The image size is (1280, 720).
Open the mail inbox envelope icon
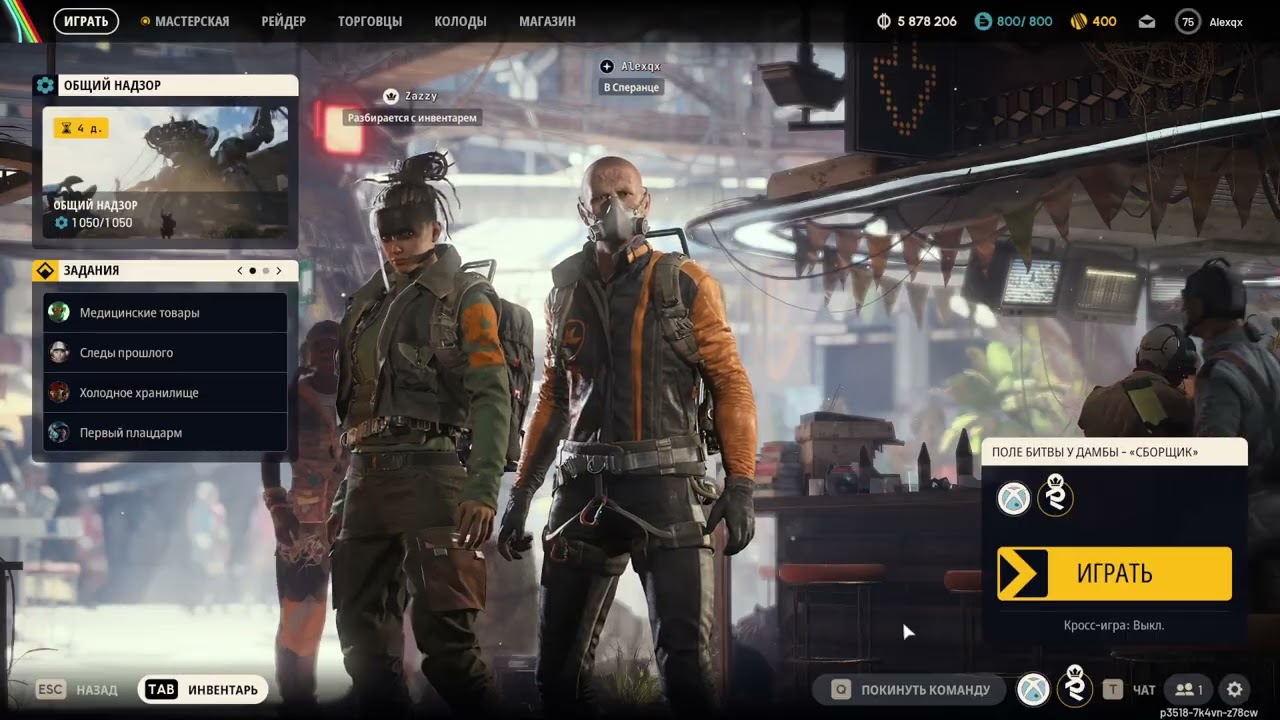(1147, 21)
